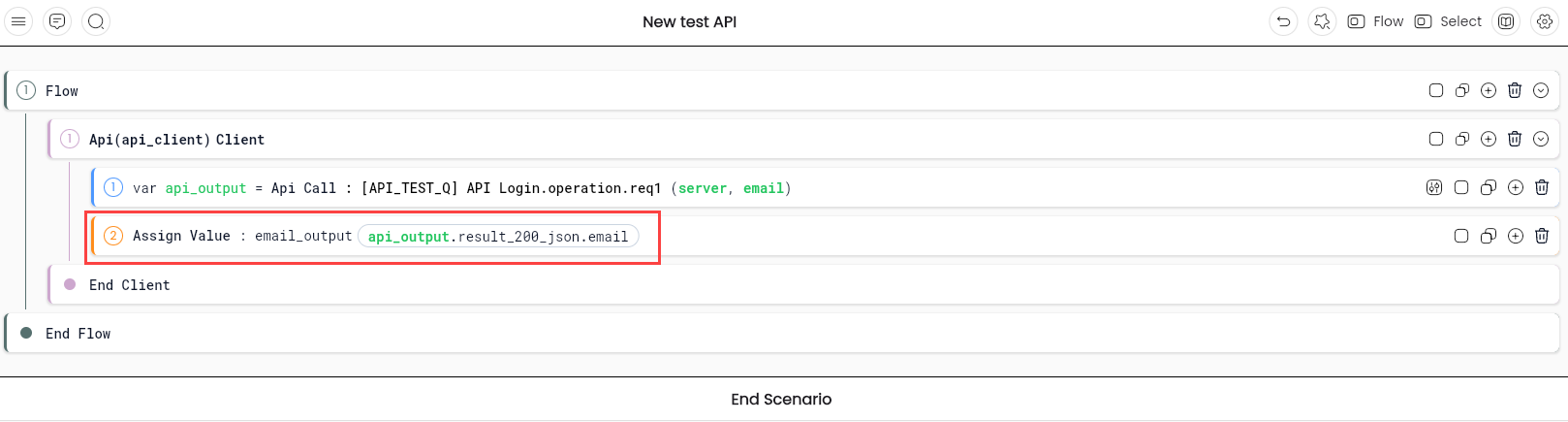1568x422 pixels.
Task: Click the green api_output variable name
Action: (x=205, y=188)
